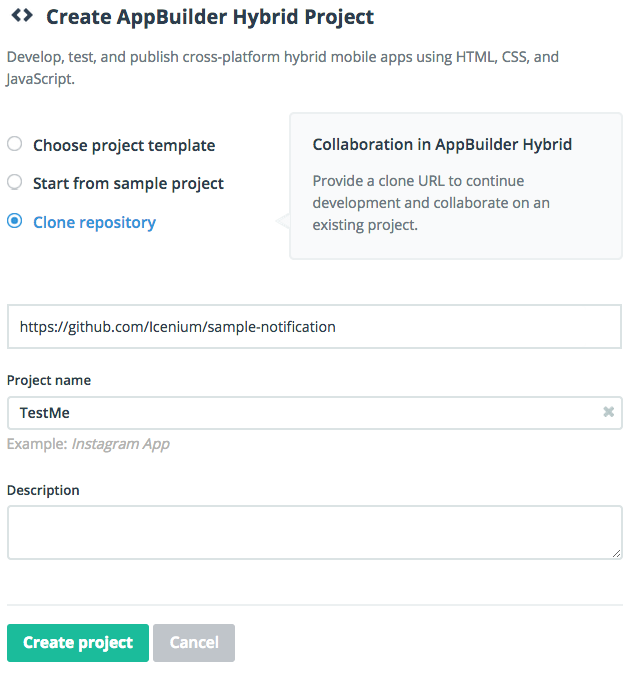Click the Project name label
This screenshot has width=633, height=684.
49,380
